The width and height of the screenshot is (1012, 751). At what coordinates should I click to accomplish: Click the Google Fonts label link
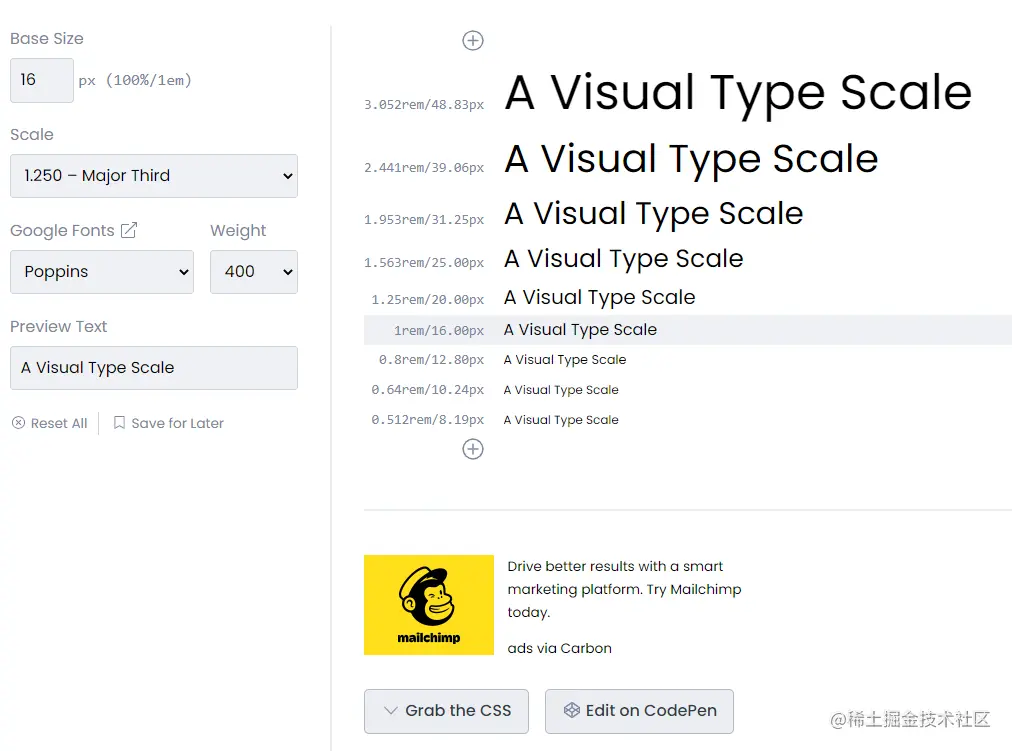[x=62, y=230]
